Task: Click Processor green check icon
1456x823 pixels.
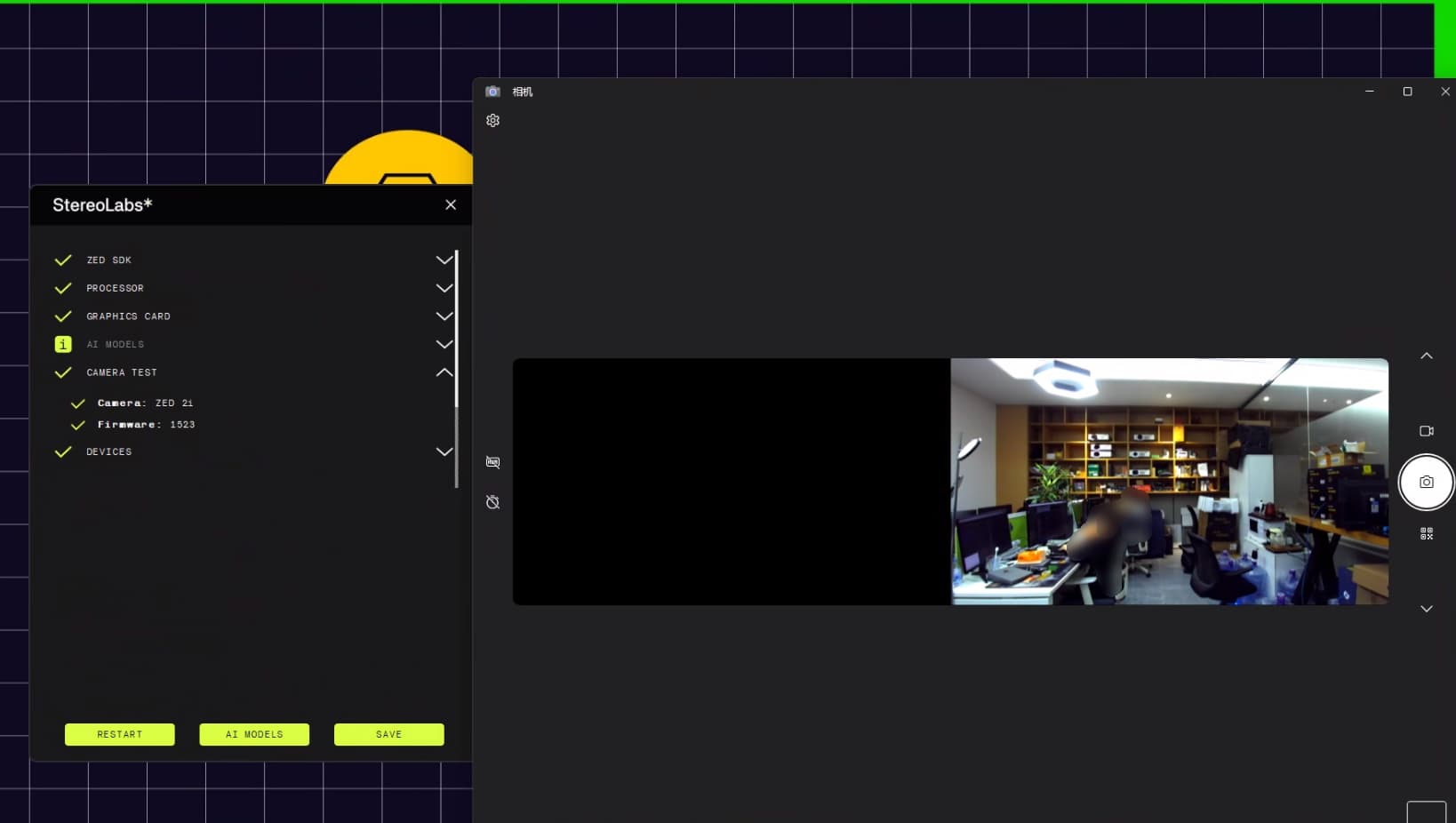Action: [x=63, y=288]
